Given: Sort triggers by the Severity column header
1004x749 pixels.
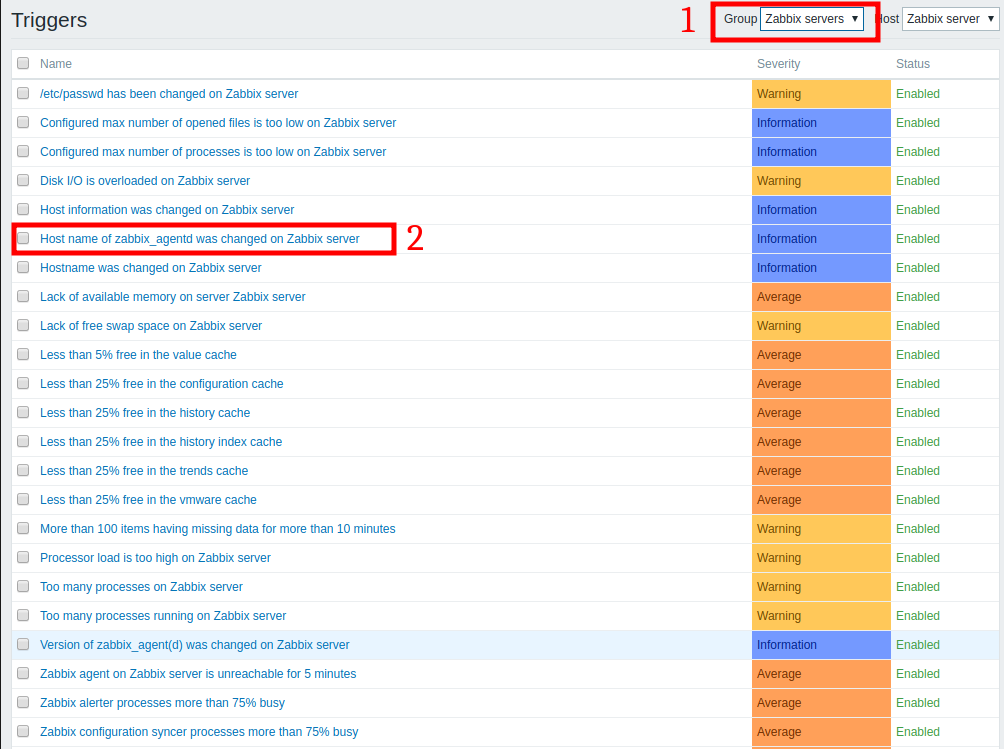Looking at the screenshot, I should tap(778, 63).
